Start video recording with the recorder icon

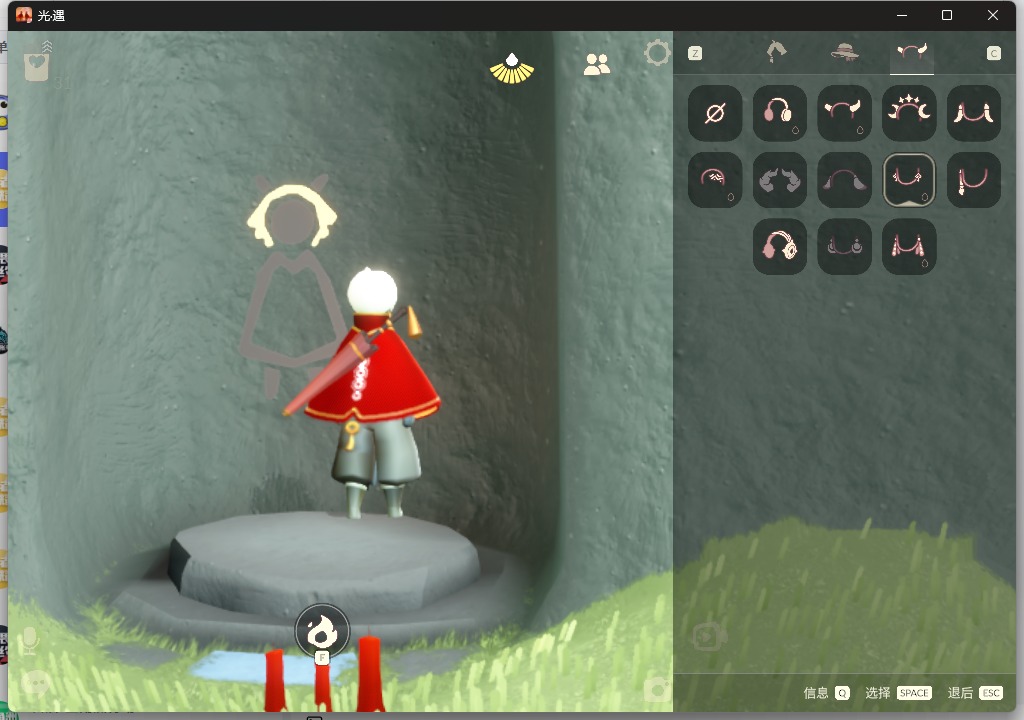point(710,636)
